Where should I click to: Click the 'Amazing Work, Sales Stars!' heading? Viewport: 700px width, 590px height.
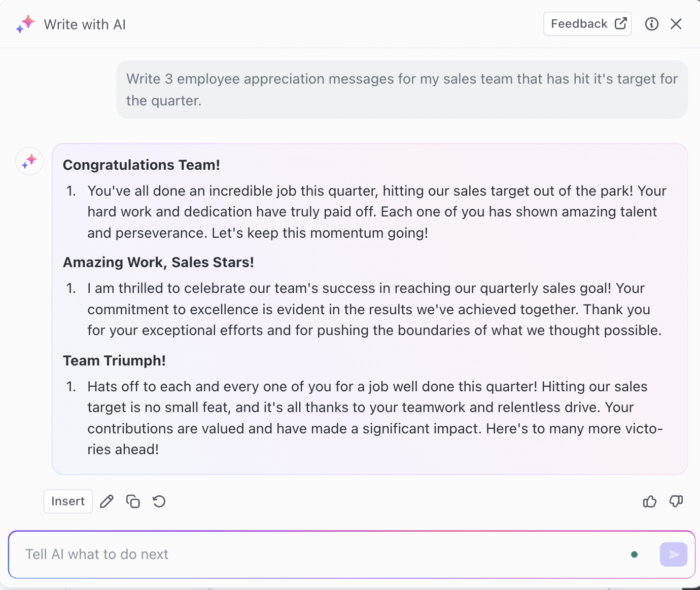pos(158,262)
